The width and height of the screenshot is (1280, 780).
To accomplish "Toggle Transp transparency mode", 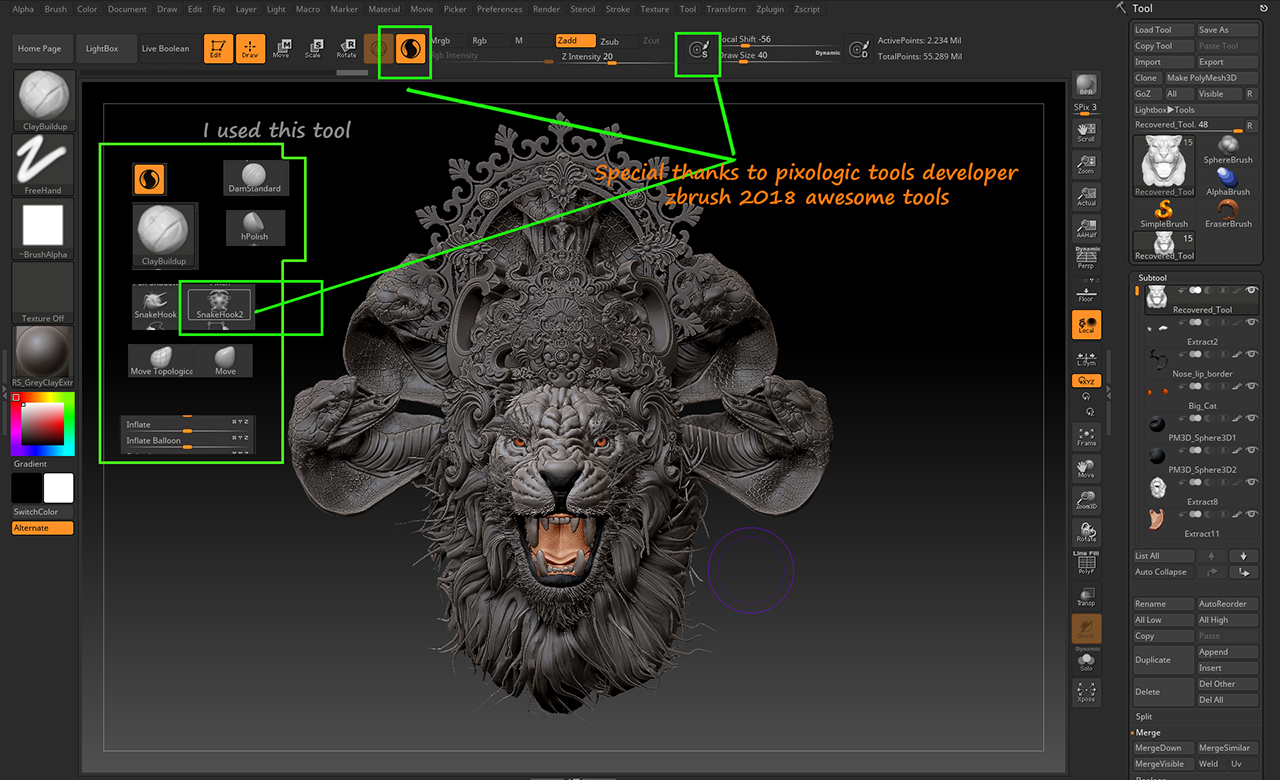I will (x=1086, y=597).
